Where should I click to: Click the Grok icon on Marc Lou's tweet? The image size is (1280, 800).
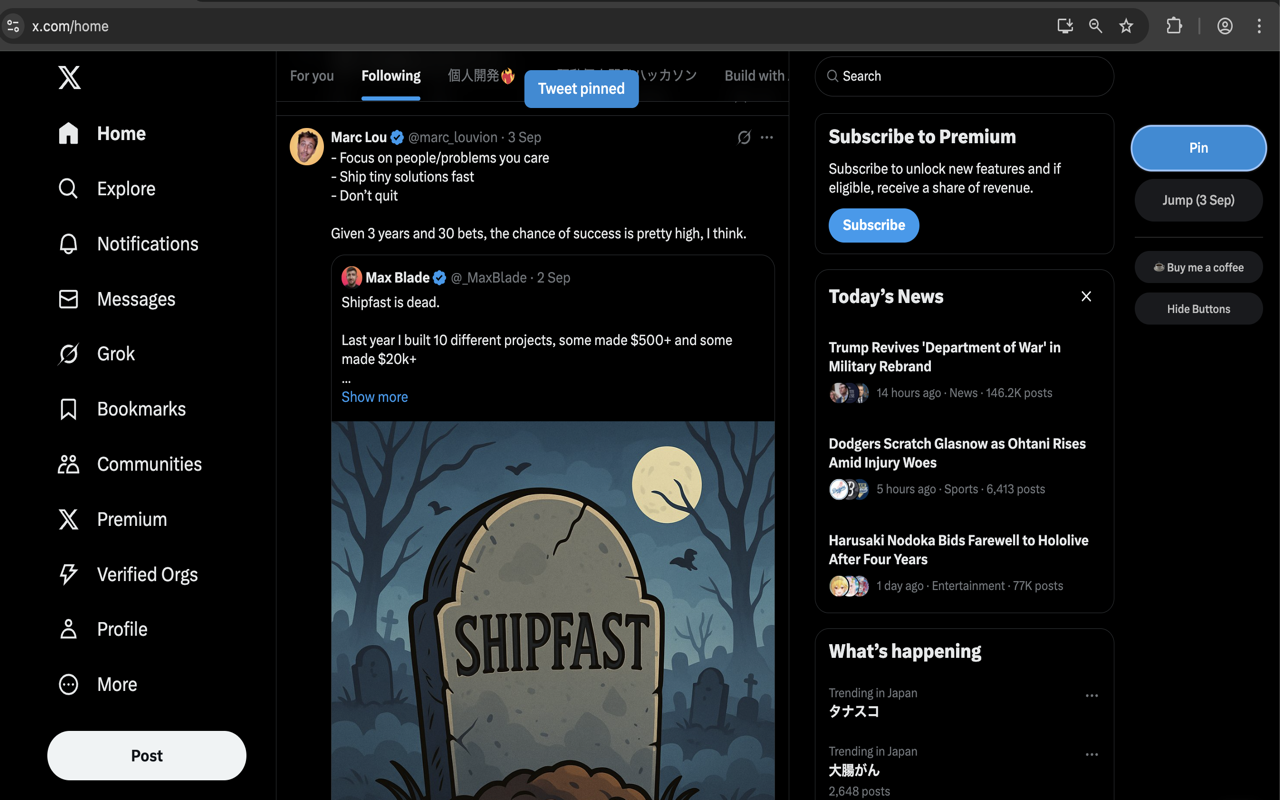[x=744, y=137]
